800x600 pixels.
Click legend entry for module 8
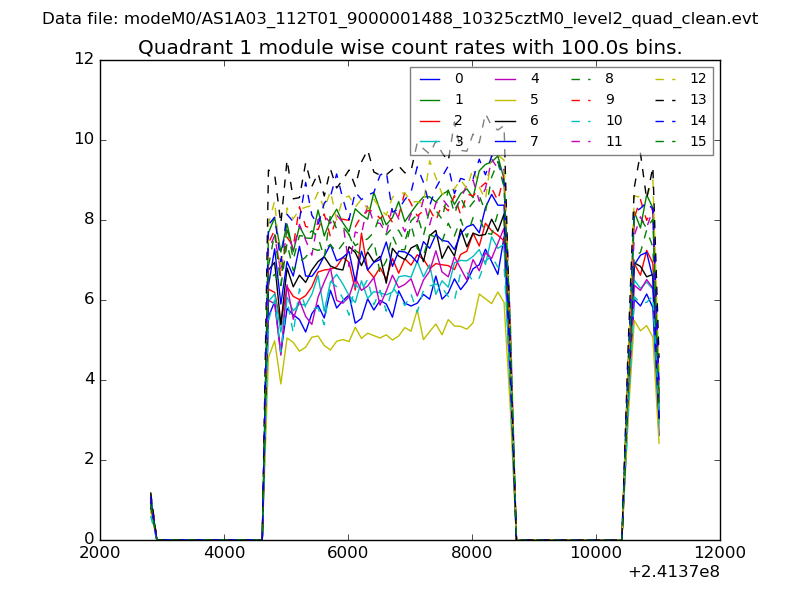tap(609, 78)
